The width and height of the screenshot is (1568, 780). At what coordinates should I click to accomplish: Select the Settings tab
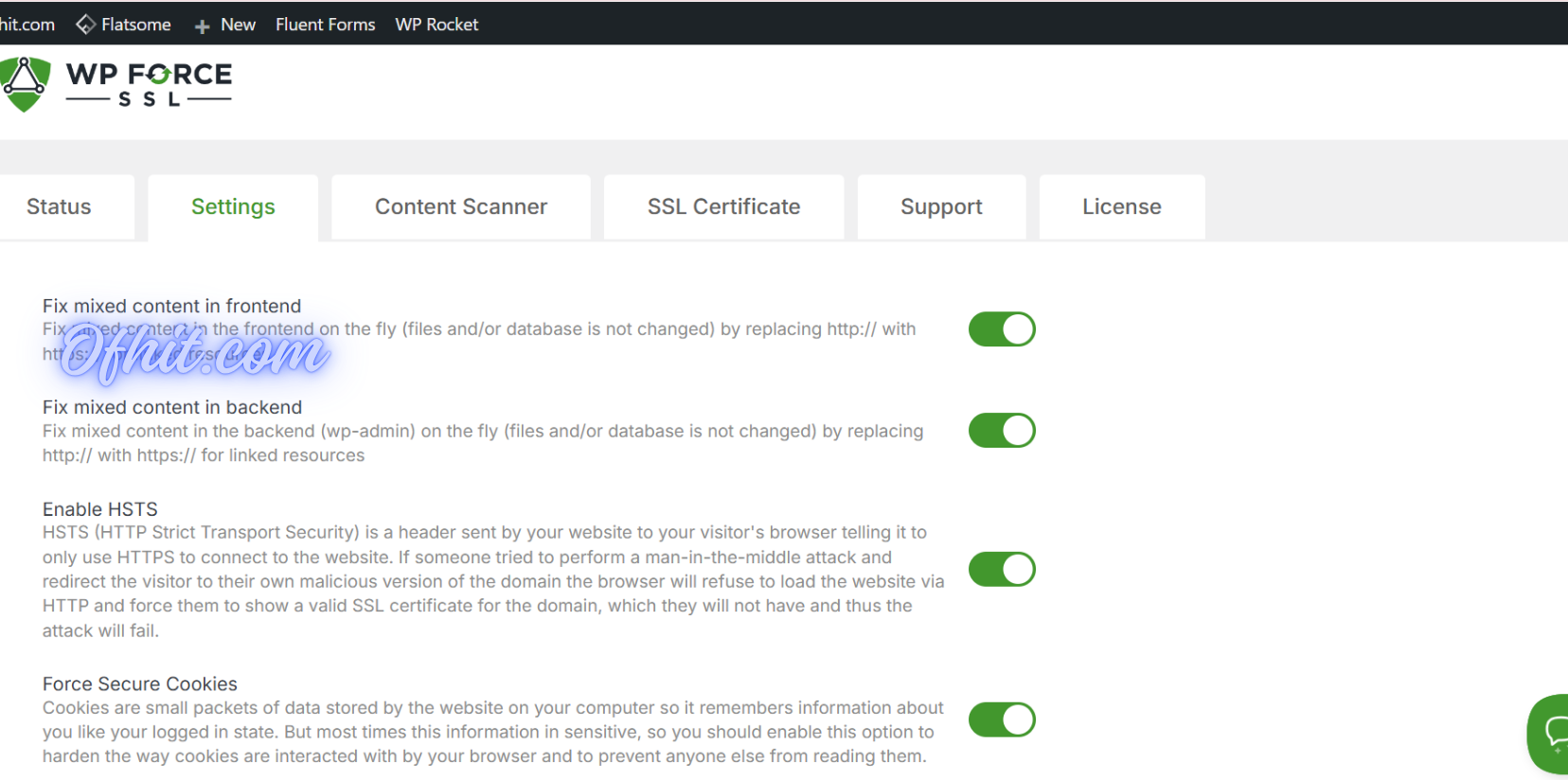tap(233, 207)
